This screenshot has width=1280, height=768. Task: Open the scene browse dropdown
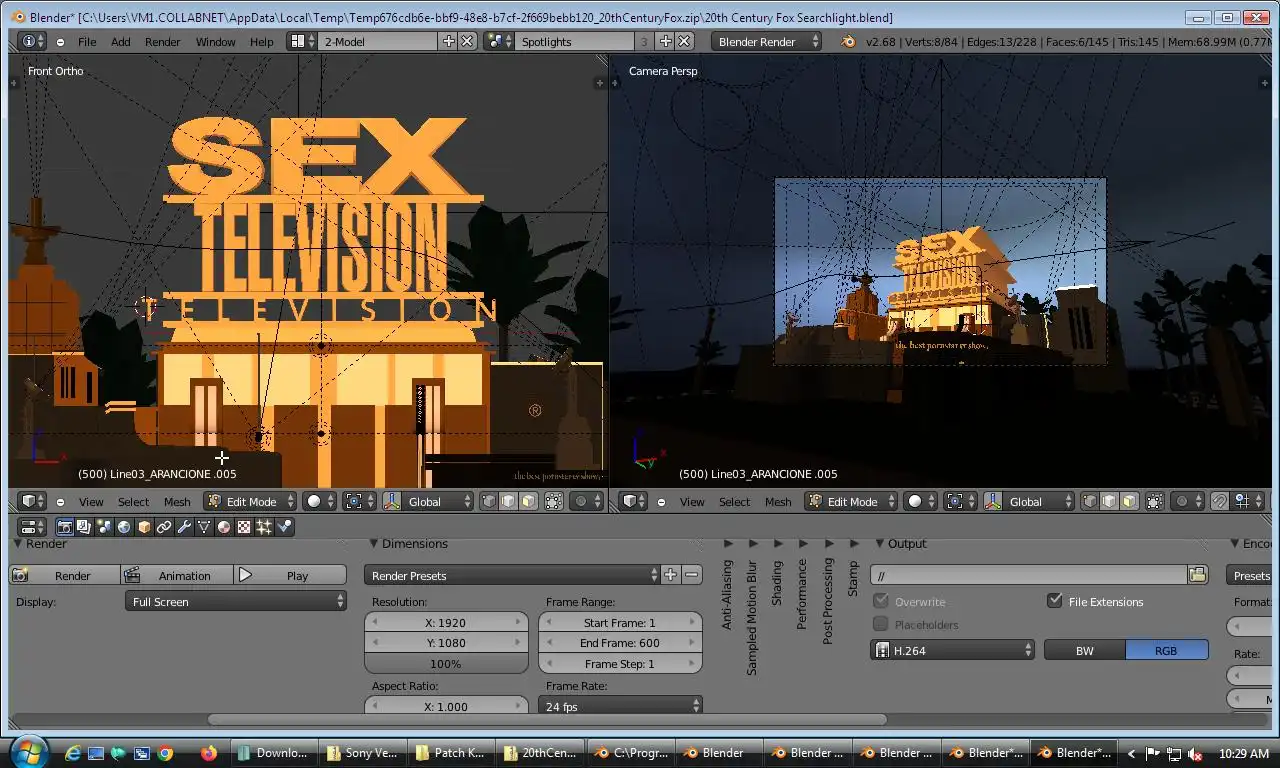tap(499, 41)
